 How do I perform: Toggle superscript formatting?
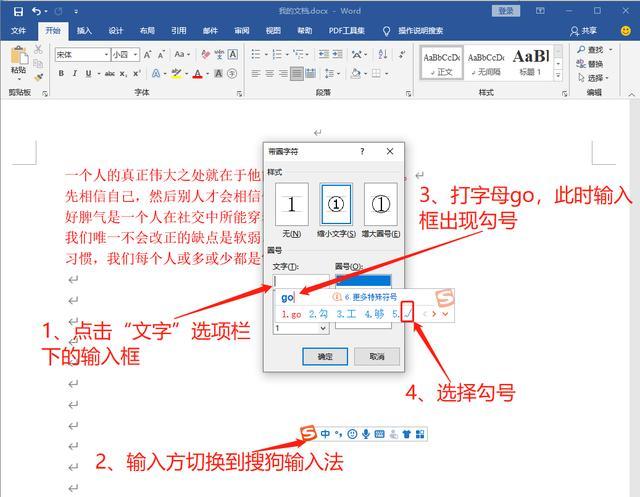(x=137, y=73)
